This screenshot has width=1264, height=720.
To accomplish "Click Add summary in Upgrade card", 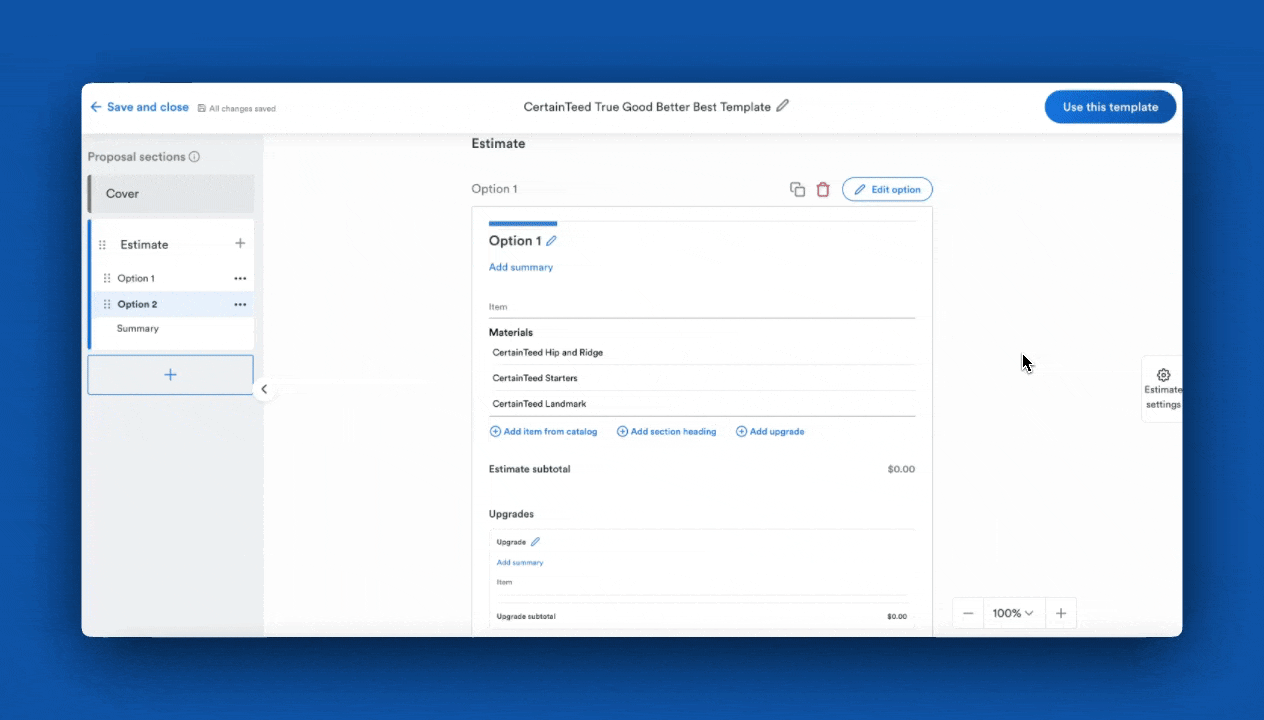I will pyautogui.click(x=520, y=563).
